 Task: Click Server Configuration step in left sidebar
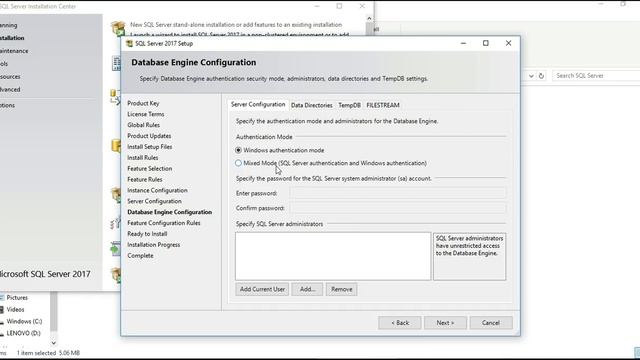[x=154, y=201]
